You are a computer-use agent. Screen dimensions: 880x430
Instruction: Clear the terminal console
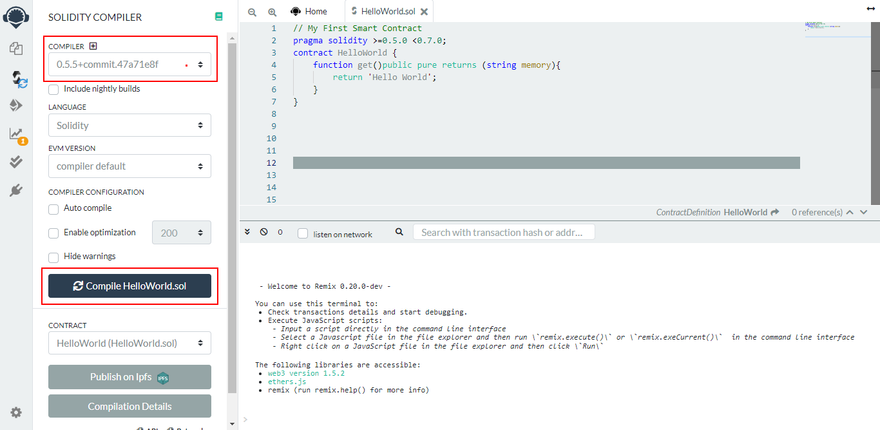(264, 232)
